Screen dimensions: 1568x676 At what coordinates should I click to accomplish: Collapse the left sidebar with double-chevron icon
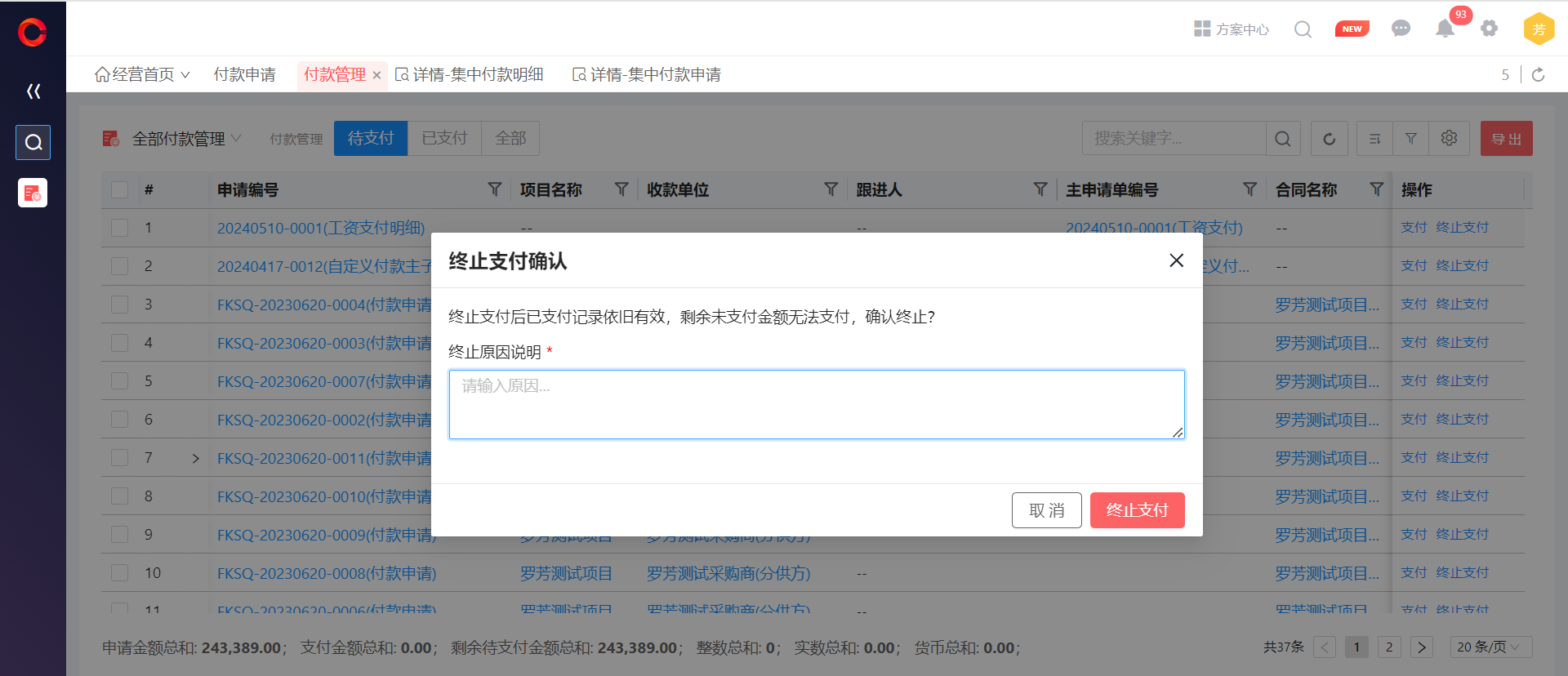[x=33, y=91]
